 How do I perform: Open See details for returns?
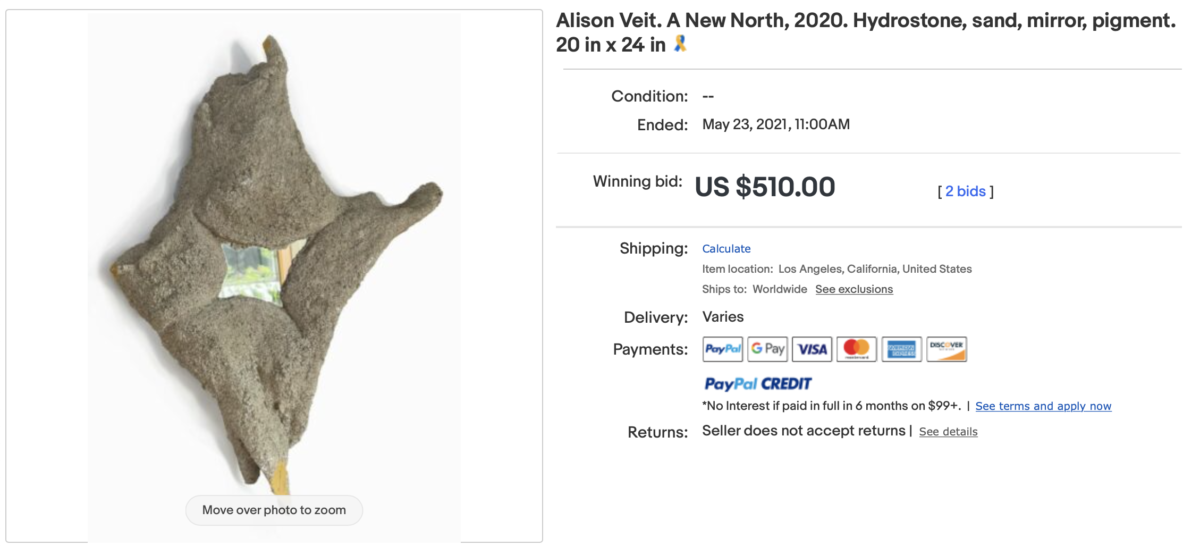pyautogui.click(x=948, y=432)
